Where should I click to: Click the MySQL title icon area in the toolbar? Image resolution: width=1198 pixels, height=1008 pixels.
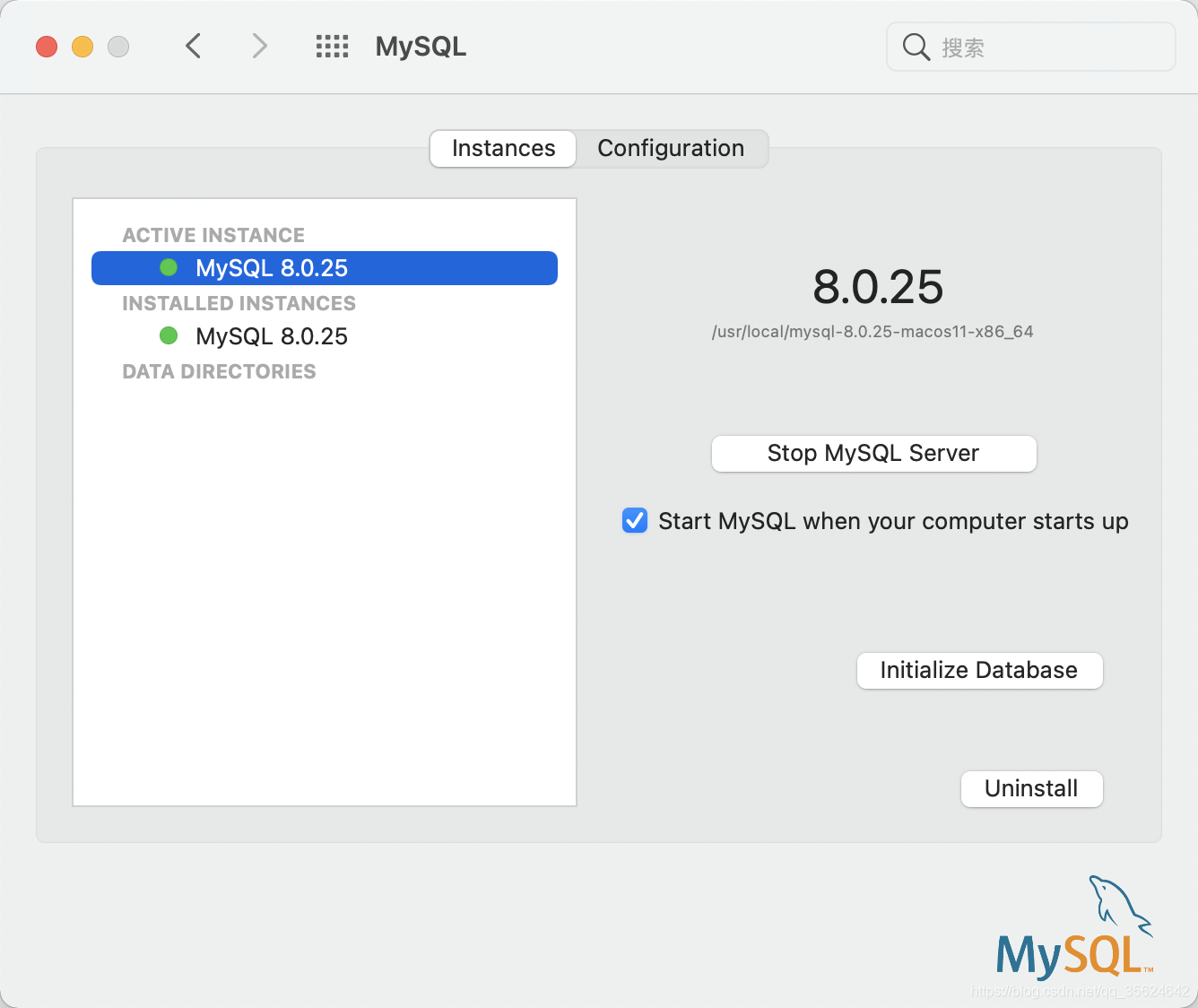420,46
